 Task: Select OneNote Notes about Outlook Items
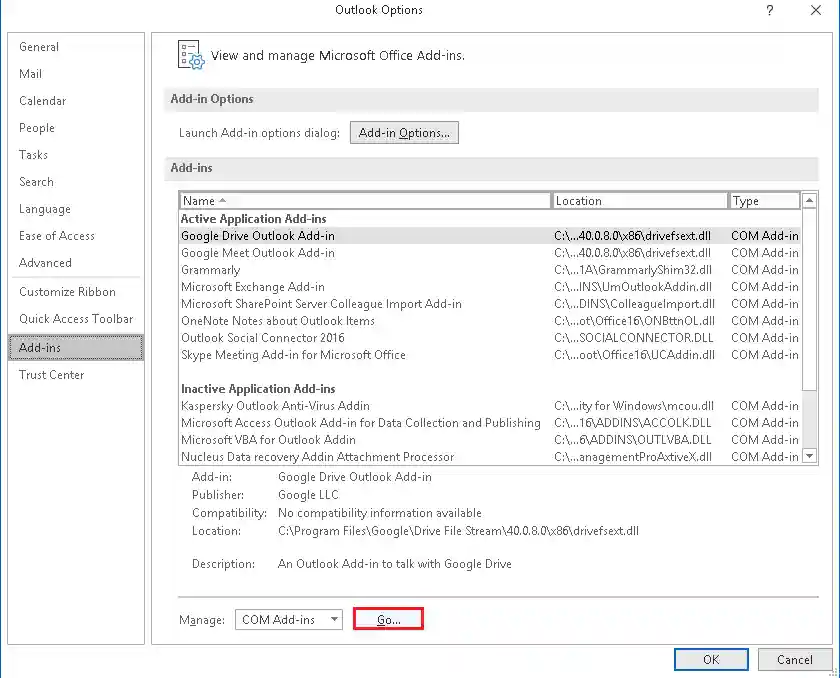click(x=490, y=321)
